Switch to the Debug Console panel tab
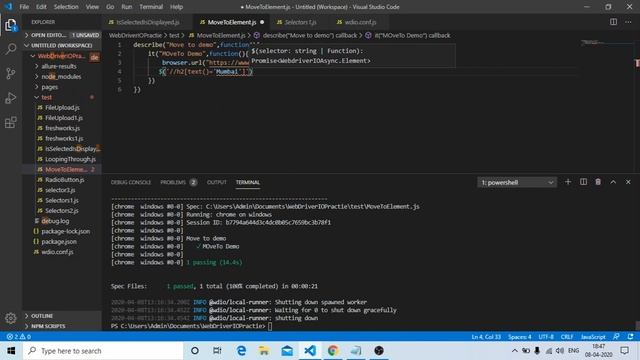Screen dimensions: 640x360 click(x=131, y=182)
